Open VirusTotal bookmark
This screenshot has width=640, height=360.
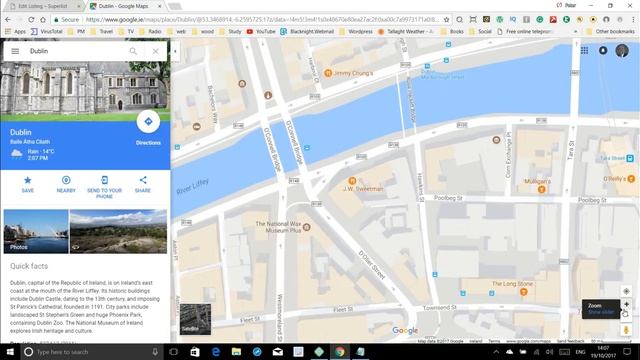coord(47,31)
